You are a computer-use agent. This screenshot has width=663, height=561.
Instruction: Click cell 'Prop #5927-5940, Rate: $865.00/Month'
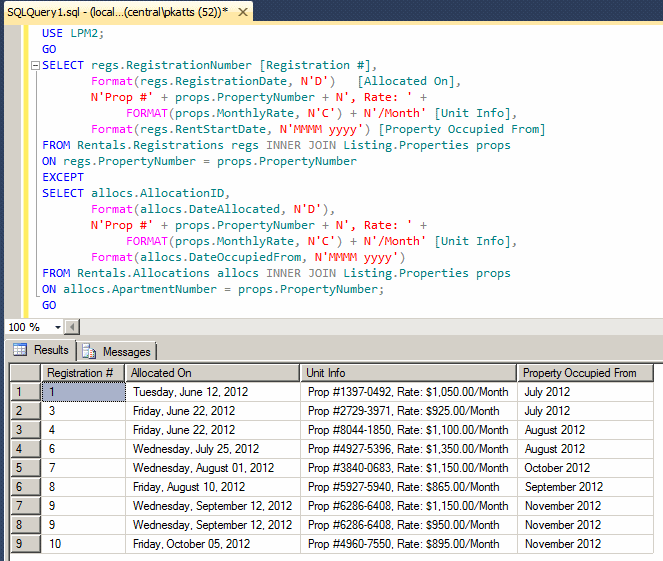pyautogui.click(x=408, y=487)
